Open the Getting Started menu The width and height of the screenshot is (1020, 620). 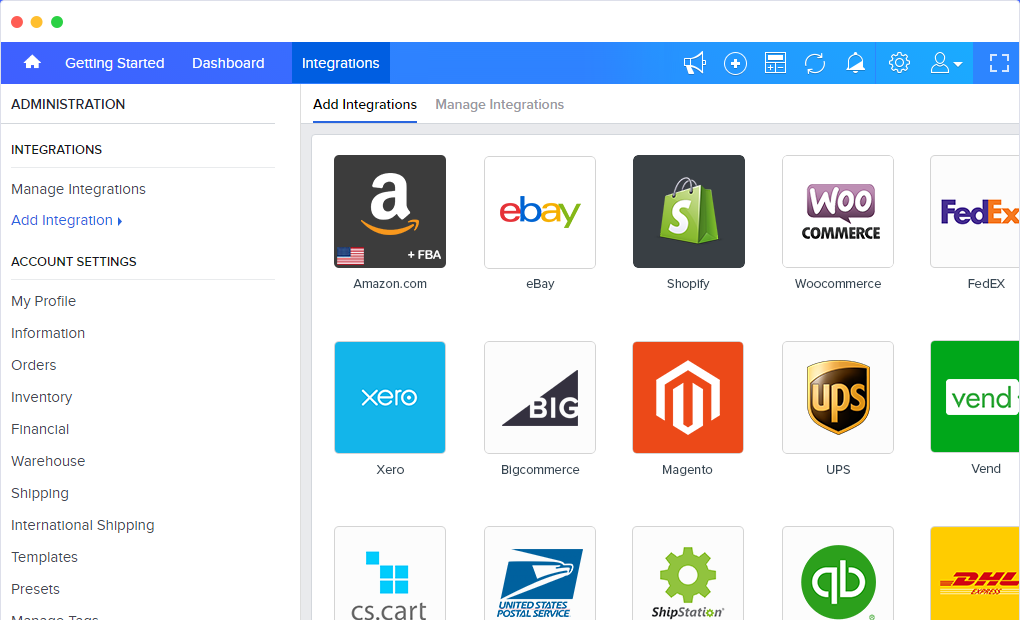tap(114, 63)
